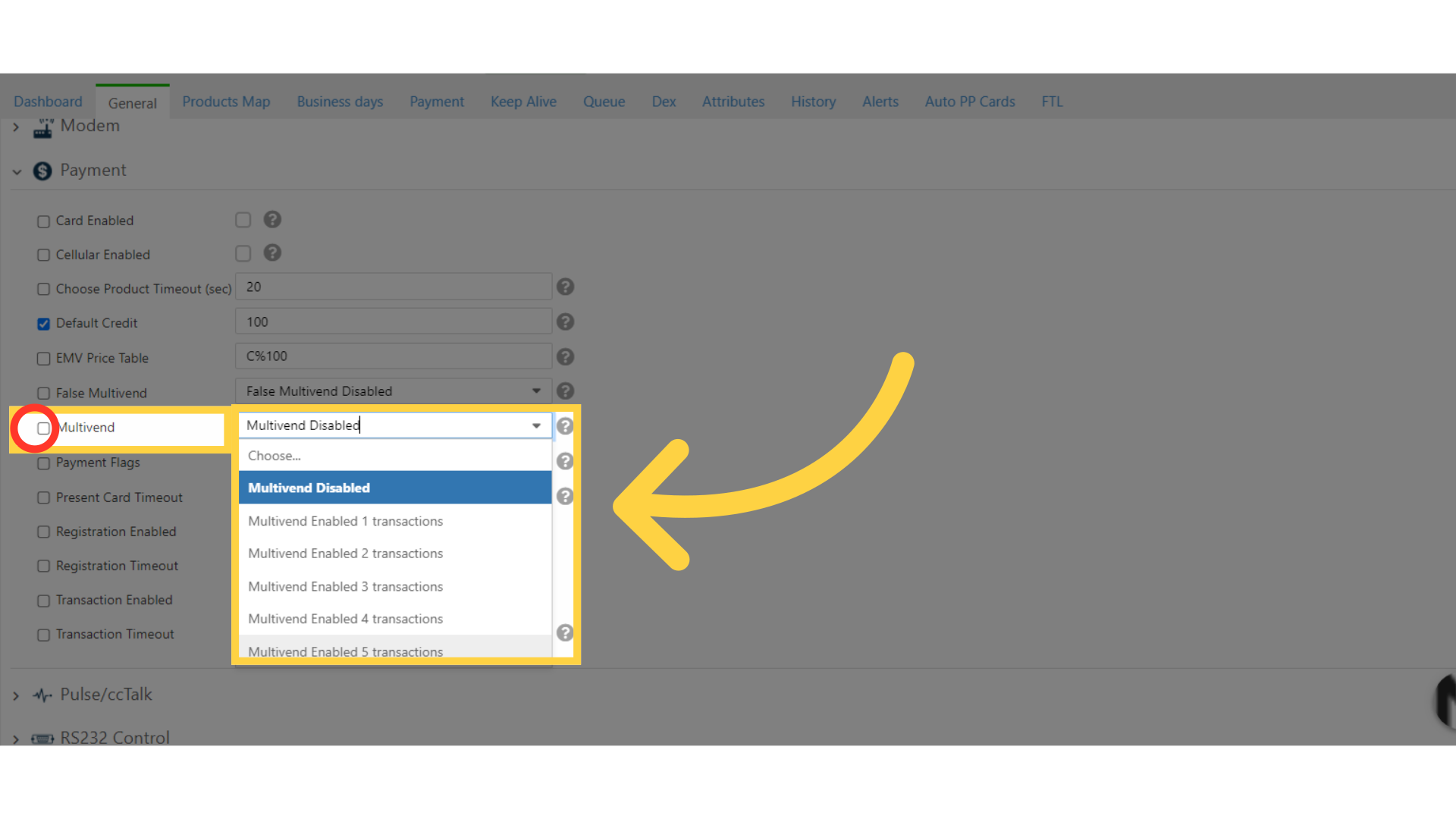The image size is (1456, 819).
Task: Click the RS232 Control connector icon
Action: pos(42,738)
